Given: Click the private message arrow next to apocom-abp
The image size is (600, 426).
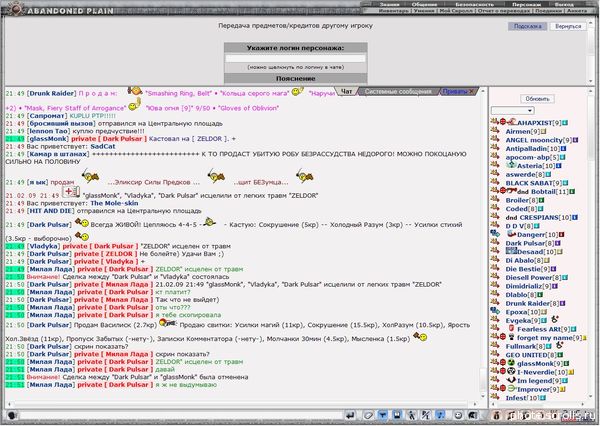Looking at the screenshot, I should [494, 157].
